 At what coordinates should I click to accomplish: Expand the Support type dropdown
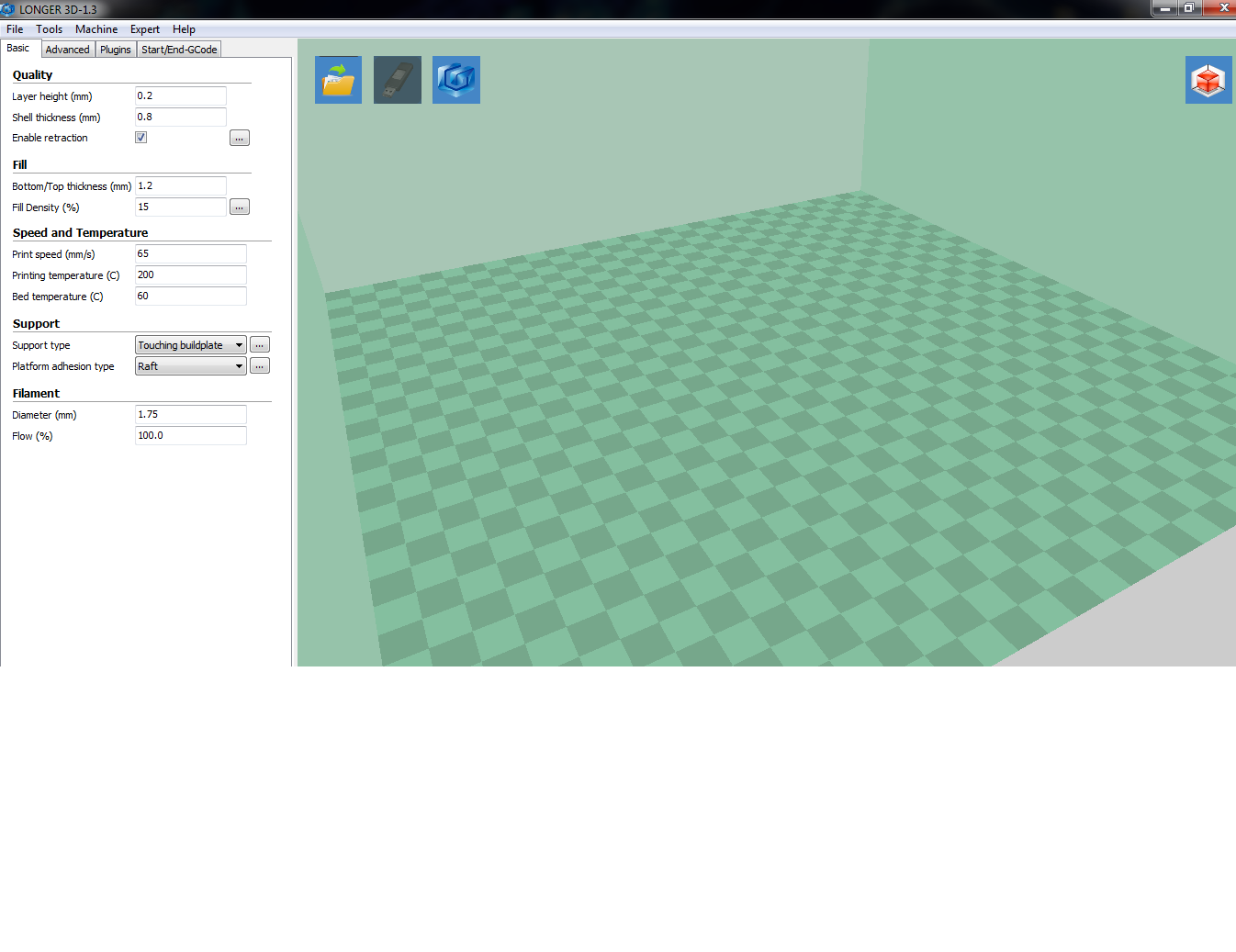pyautogui.click(x=239, y=345)
